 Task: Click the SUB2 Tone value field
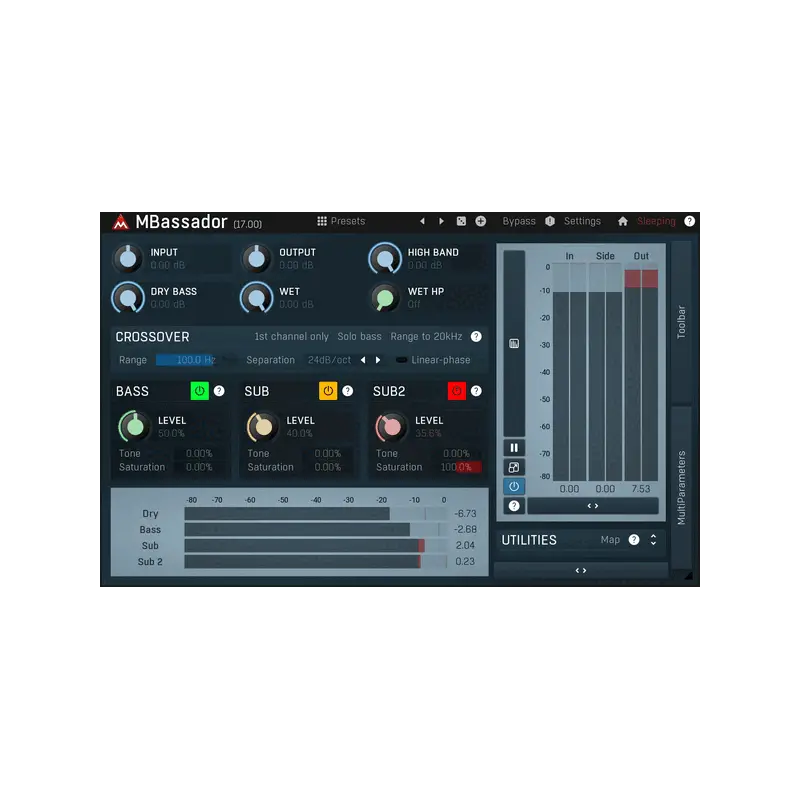pyautogui.click(x=456, y=453)
